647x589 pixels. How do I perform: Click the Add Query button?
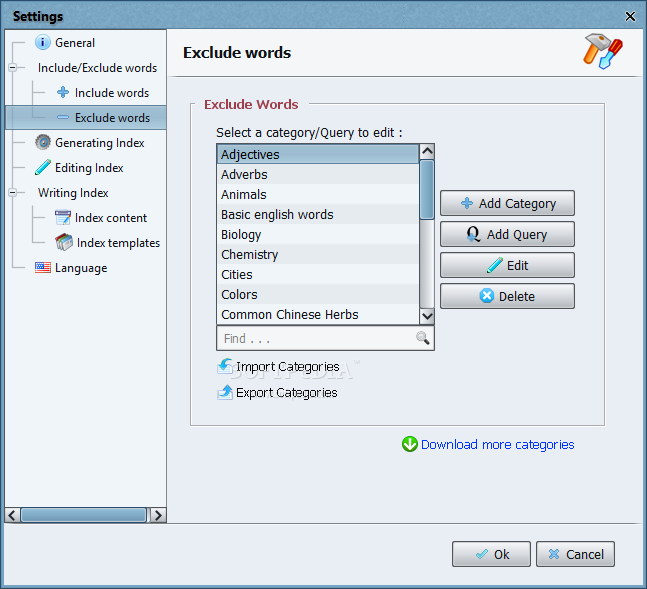[x=507, y=234]
